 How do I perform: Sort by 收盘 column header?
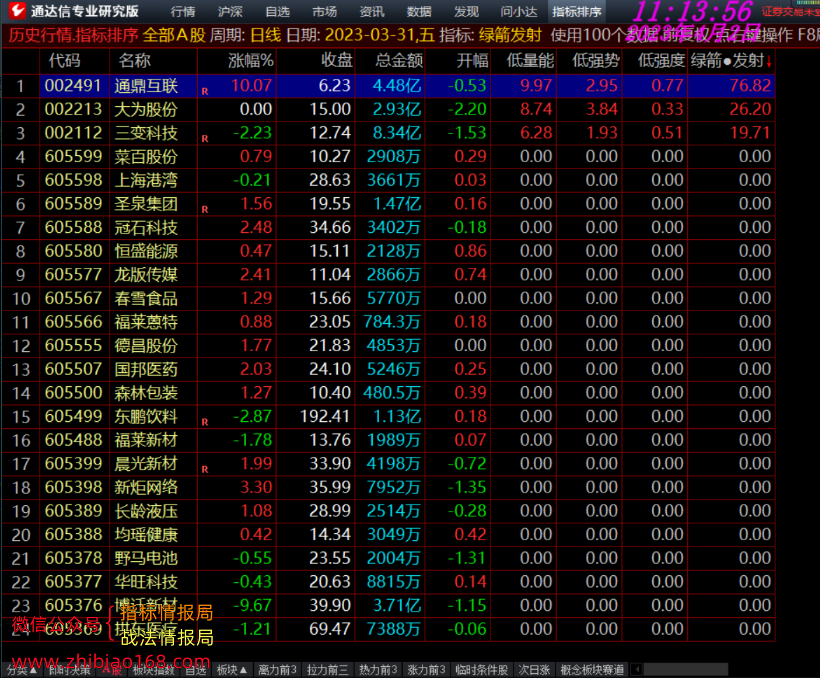[337, 61]
